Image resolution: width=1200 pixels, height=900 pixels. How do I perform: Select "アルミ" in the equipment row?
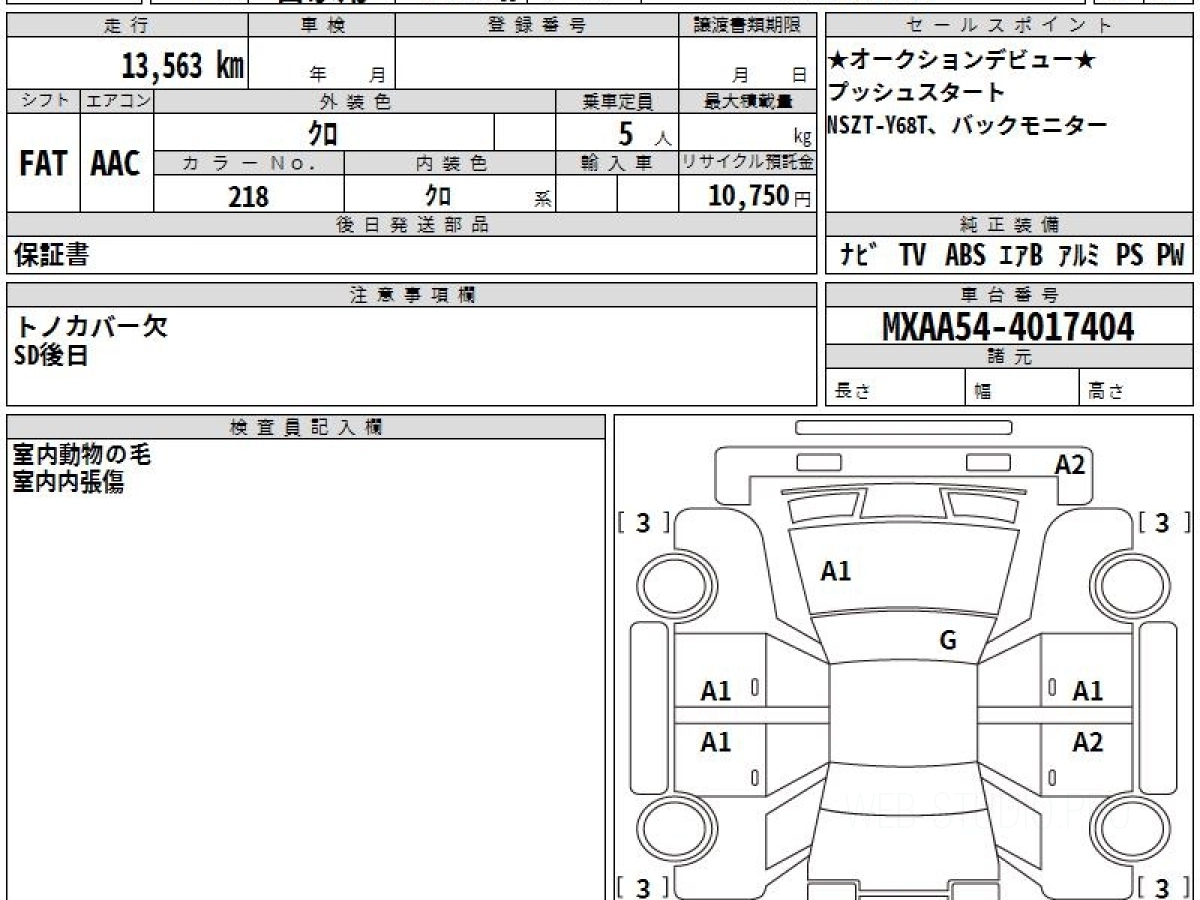(x=1079, y=256)
